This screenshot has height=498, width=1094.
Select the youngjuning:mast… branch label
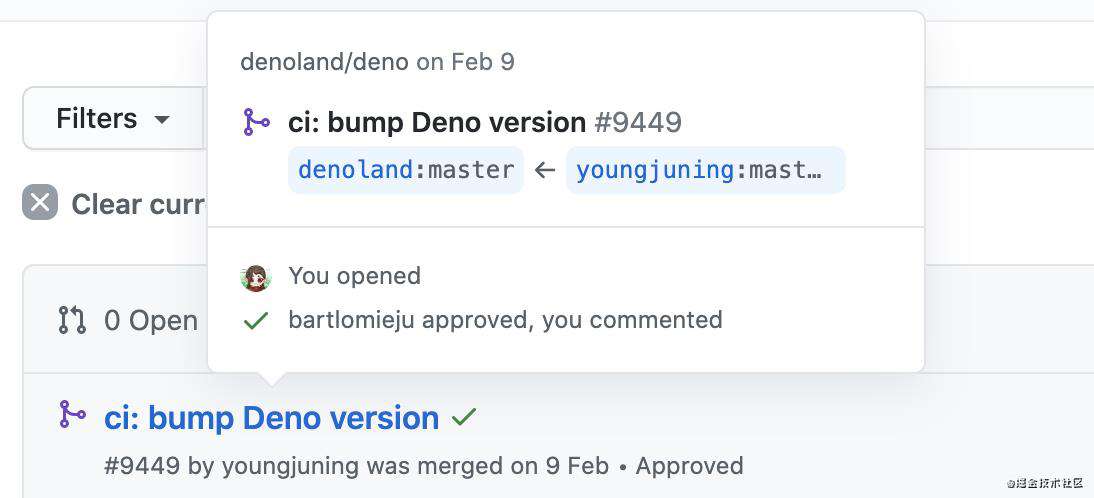[x=705, y=169]
